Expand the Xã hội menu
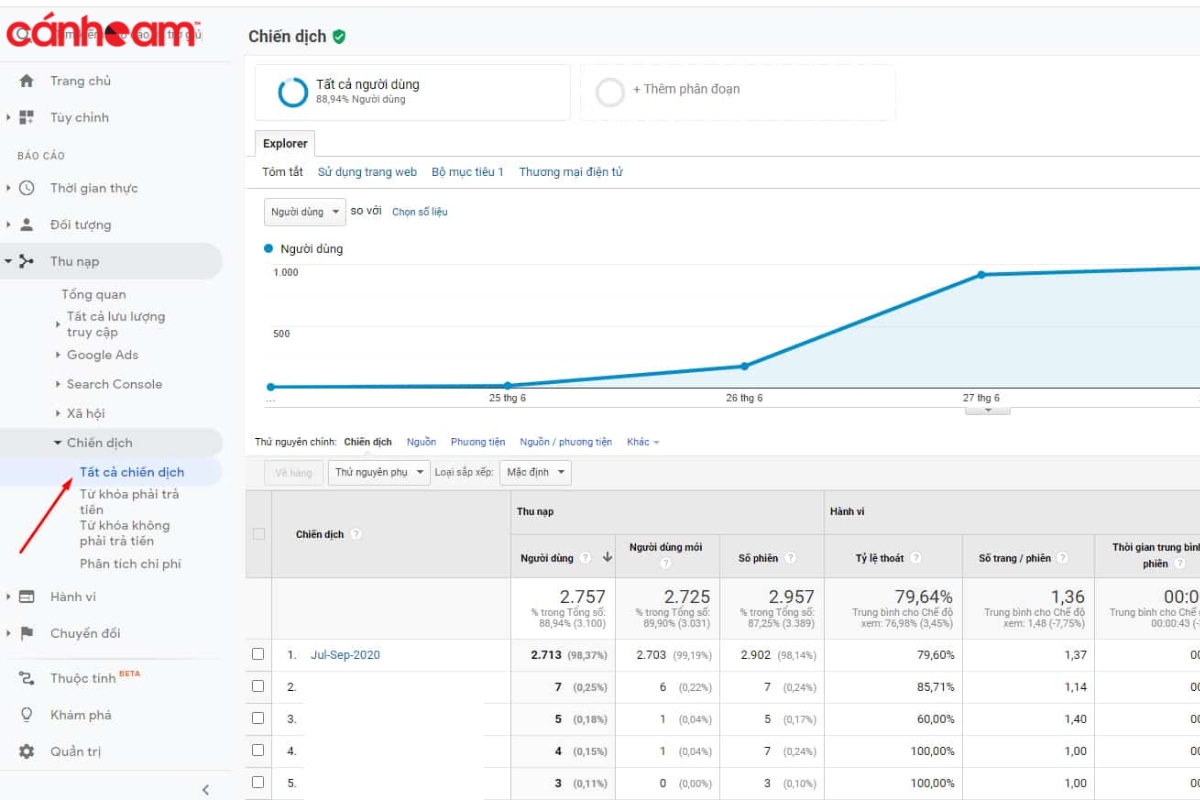The height and width of the screenshot is (800, 1200). click(57, 413)
